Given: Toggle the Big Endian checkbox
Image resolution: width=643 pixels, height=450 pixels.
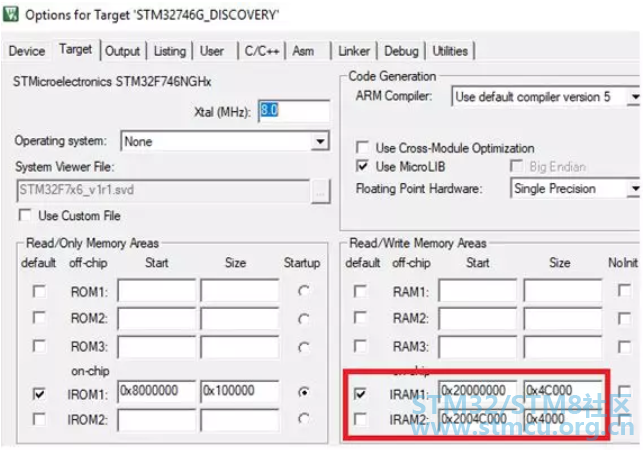Looking at the screenshot, I should (516, 166).
